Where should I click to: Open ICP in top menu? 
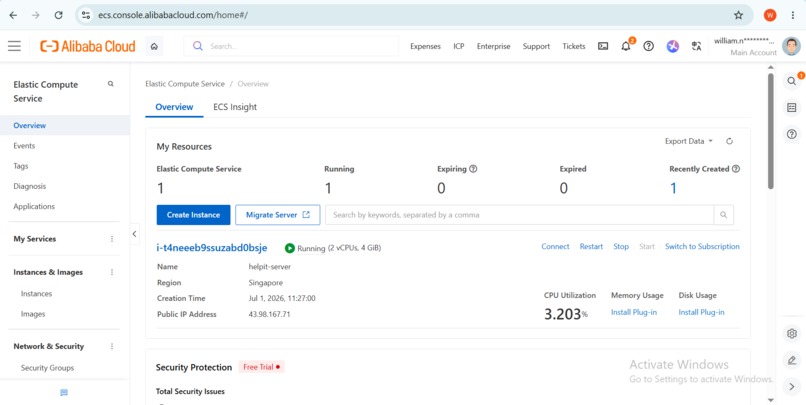[x=459, y=46]
